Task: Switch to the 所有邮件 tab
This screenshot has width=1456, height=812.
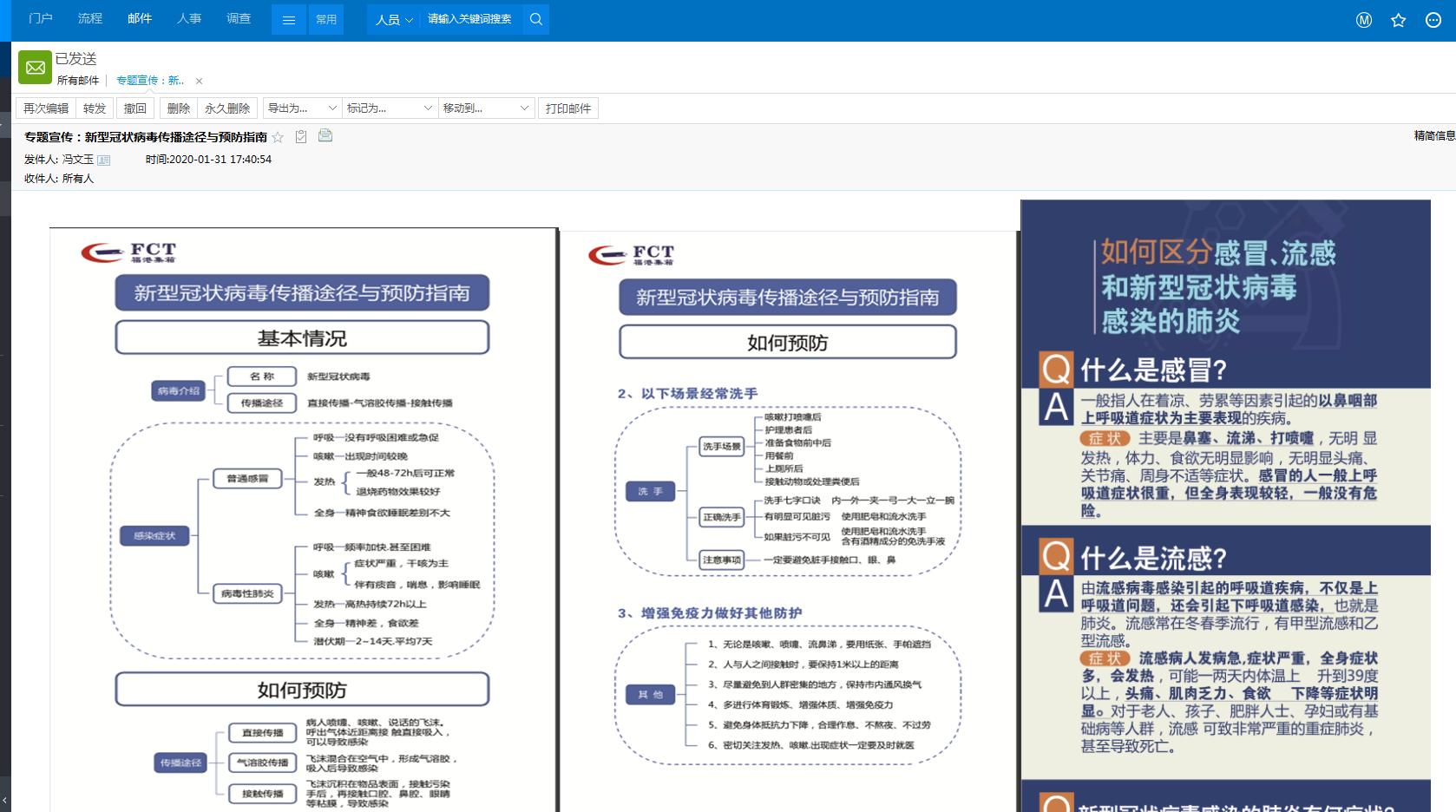Action: point(78,81)
